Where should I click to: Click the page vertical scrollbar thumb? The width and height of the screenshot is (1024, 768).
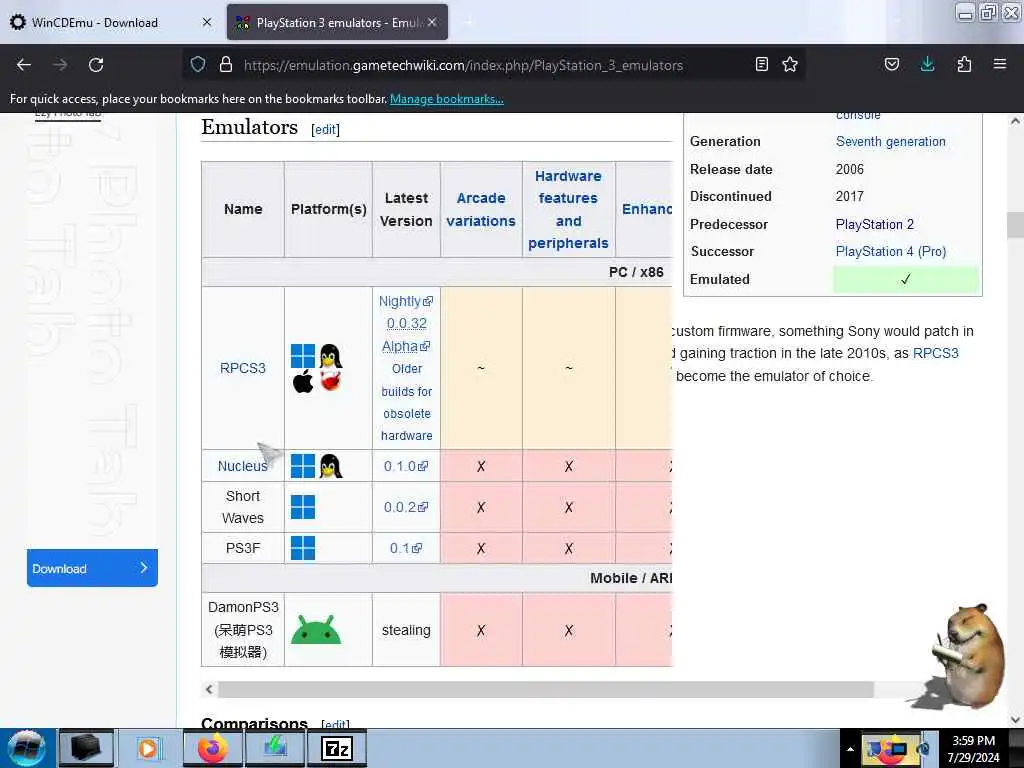click(x=1015, y=225)
